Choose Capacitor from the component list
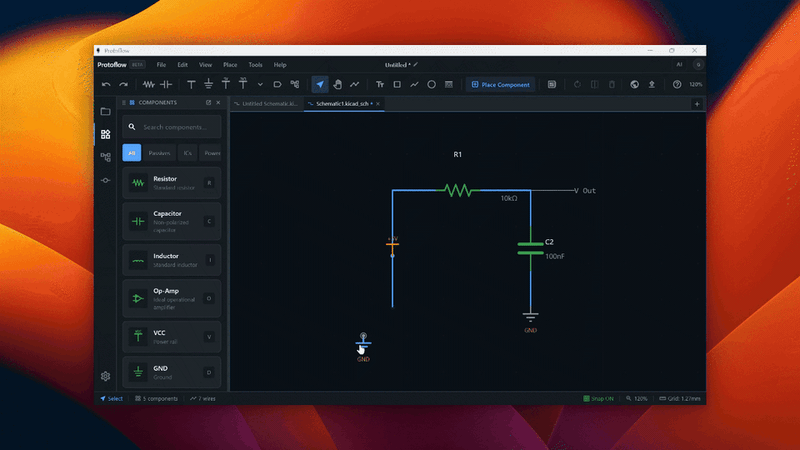Image resolution: width=800 pixels, height=450 pixels. coord(171,221)
